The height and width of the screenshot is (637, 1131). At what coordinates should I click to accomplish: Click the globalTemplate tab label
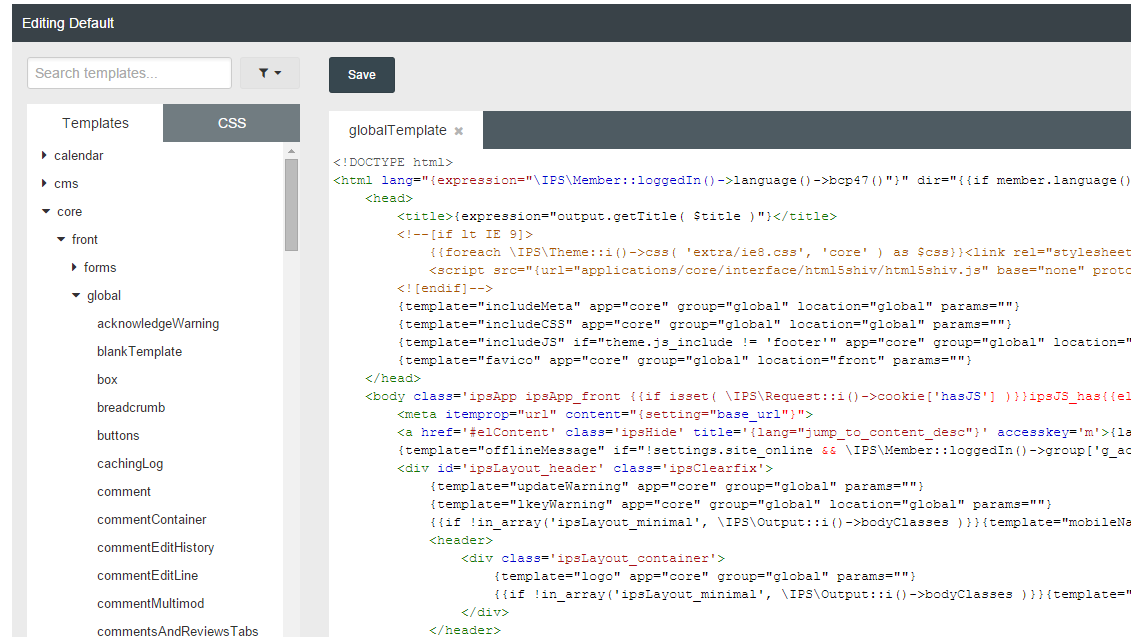(x=398, y=130)
